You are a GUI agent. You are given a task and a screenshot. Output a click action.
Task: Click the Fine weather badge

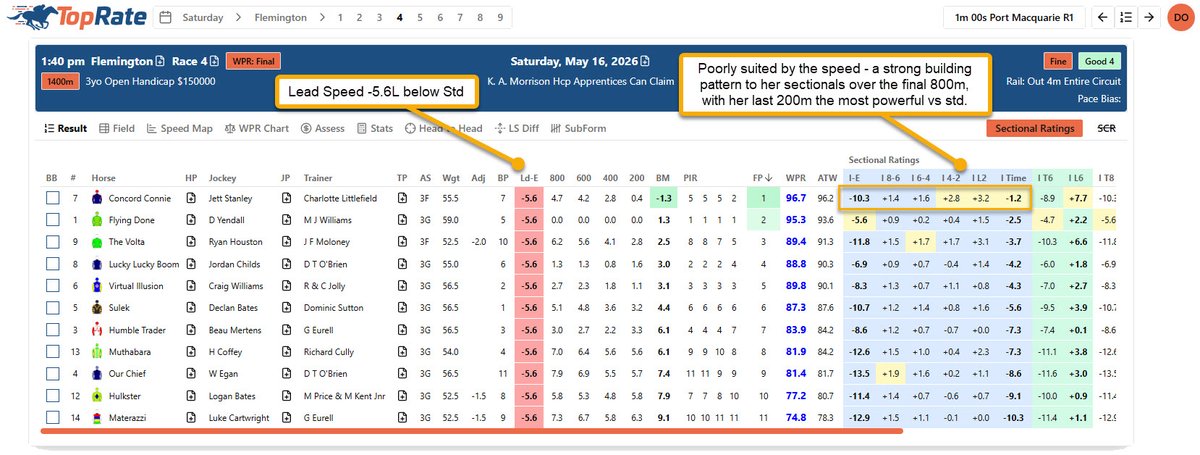pos(1057,61)
